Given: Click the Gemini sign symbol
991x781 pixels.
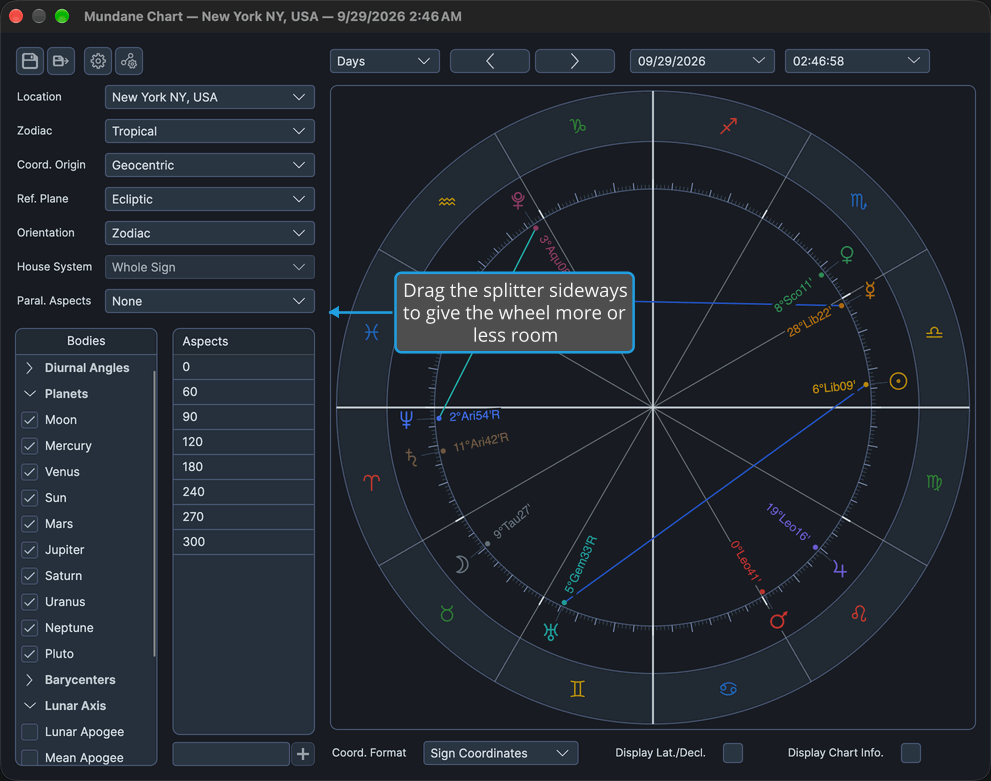Looking at the screenshot, I should click(x=578, y=689).
